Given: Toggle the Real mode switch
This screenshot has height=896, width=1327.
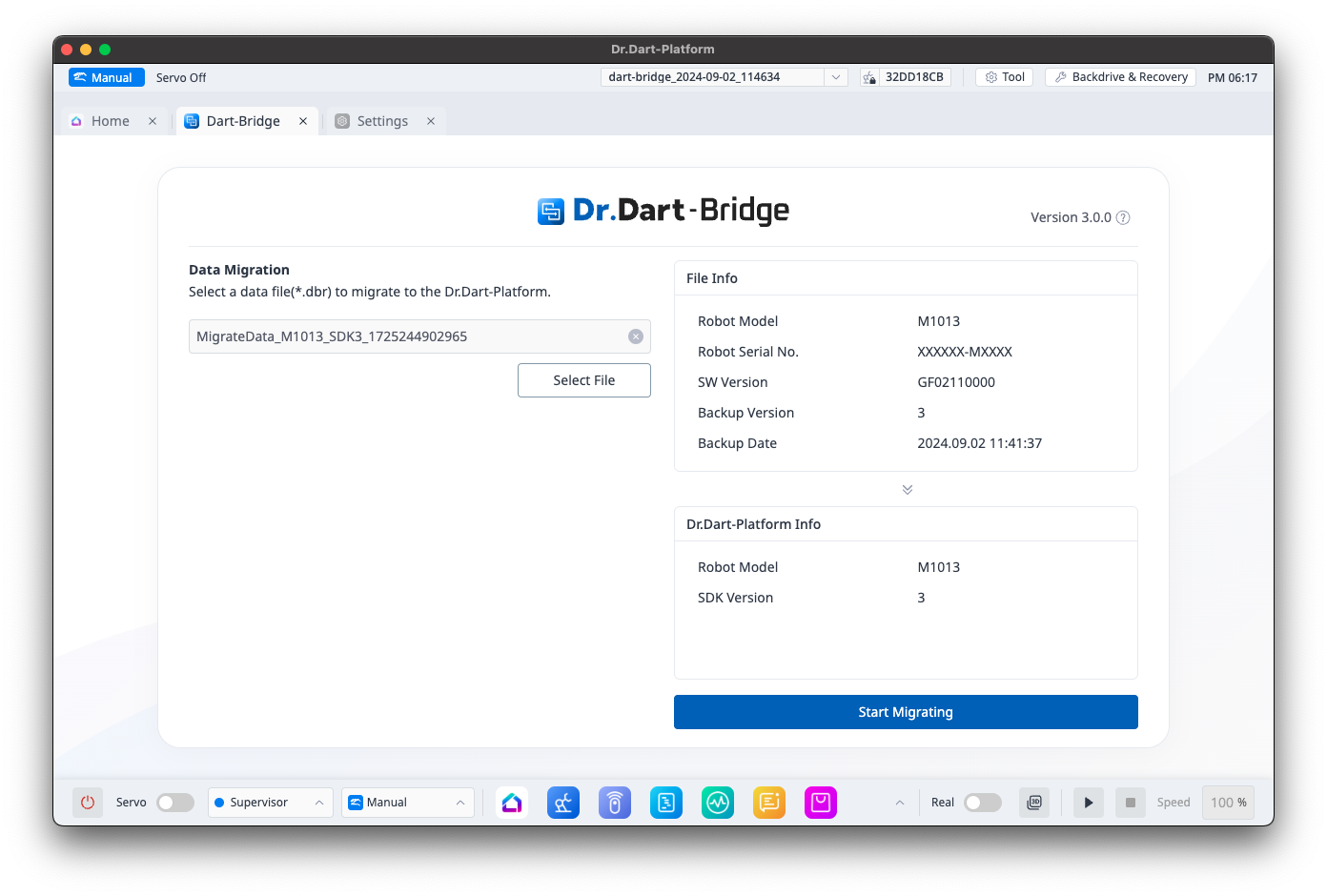Looking at the screenshot, I should tap(983, 803).
